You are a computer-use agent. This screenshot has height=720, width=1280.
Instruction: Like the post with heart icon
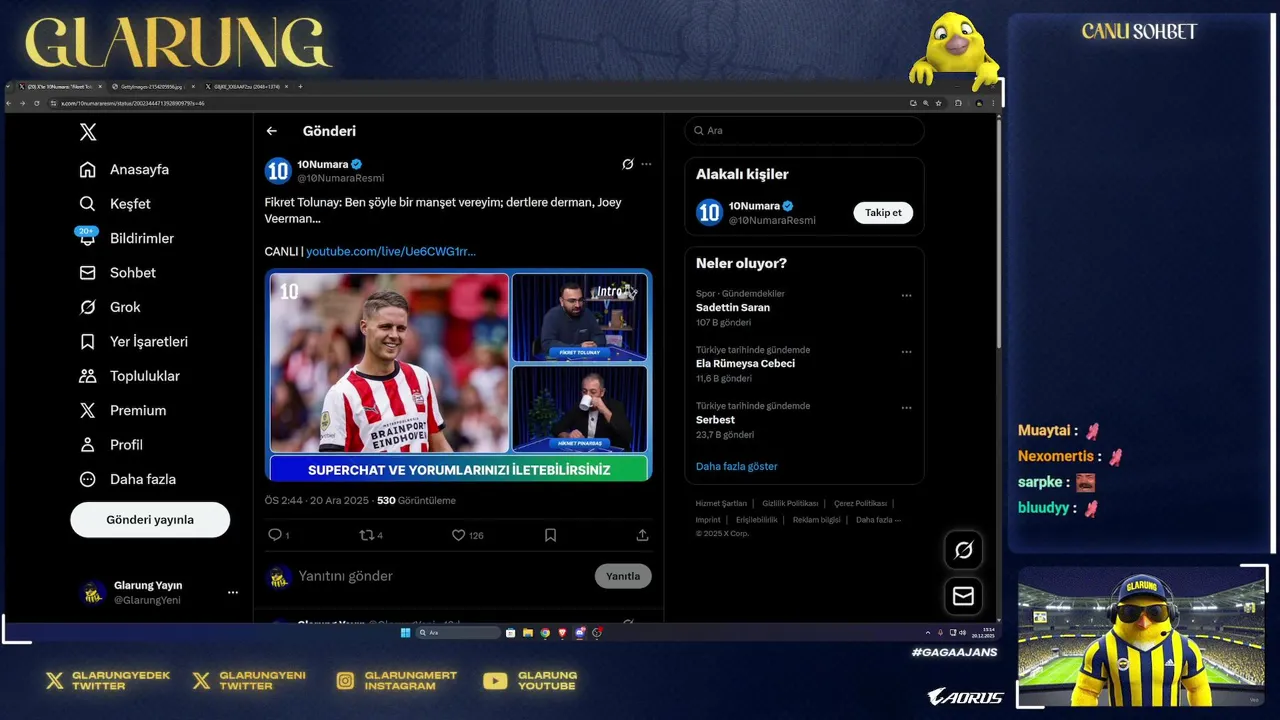click(458, 535)
